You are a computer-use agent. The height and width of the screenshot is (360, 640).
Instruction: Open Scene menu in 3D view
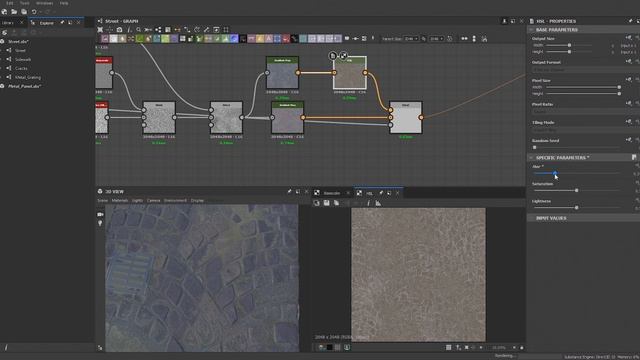tap(102, 200)
